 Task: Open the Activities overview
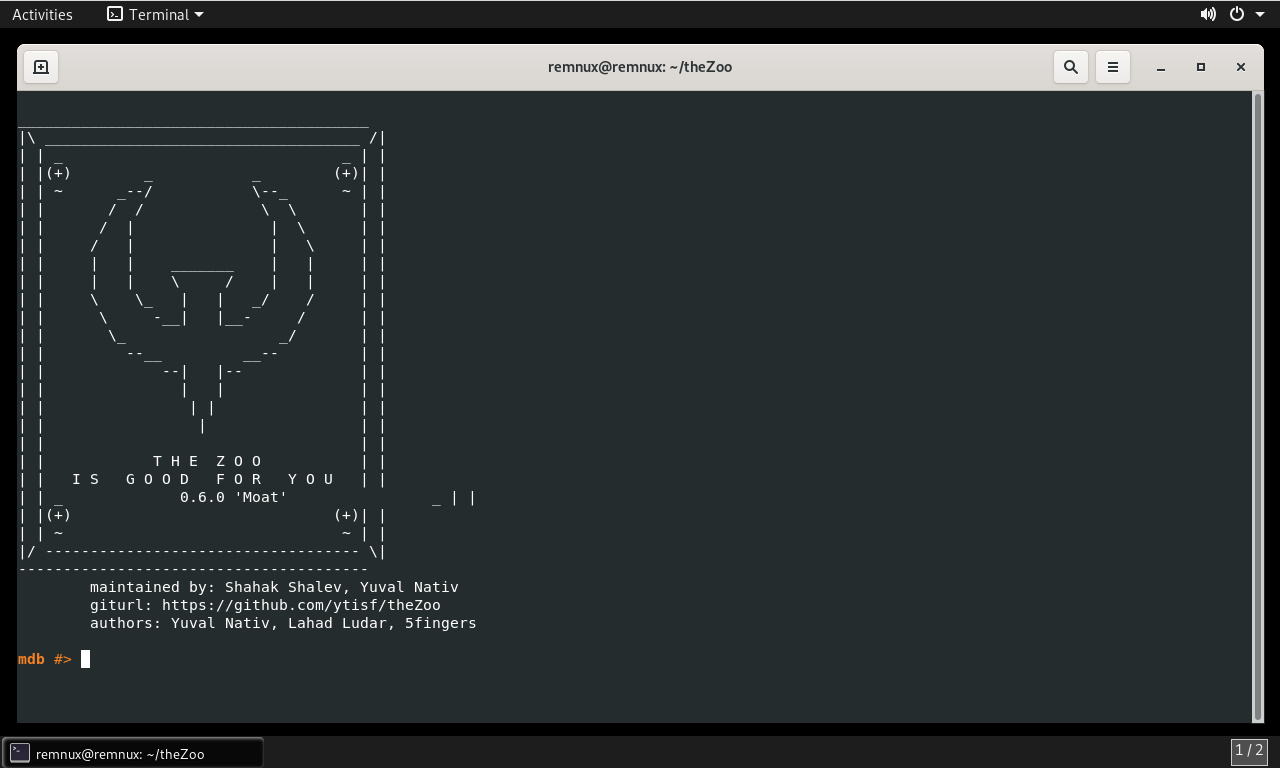42,14
